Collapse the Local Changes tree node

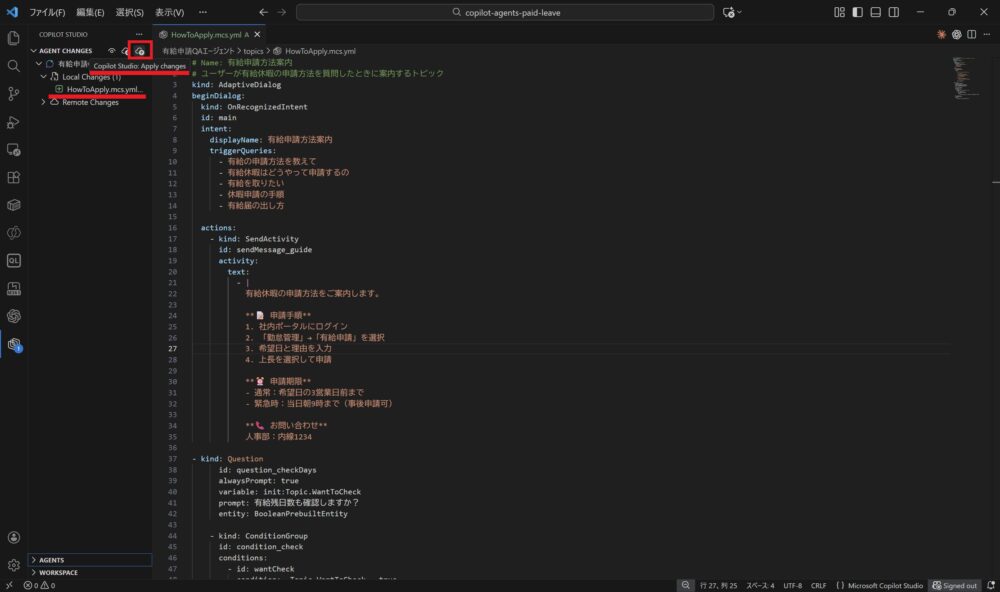click(43, 76)
